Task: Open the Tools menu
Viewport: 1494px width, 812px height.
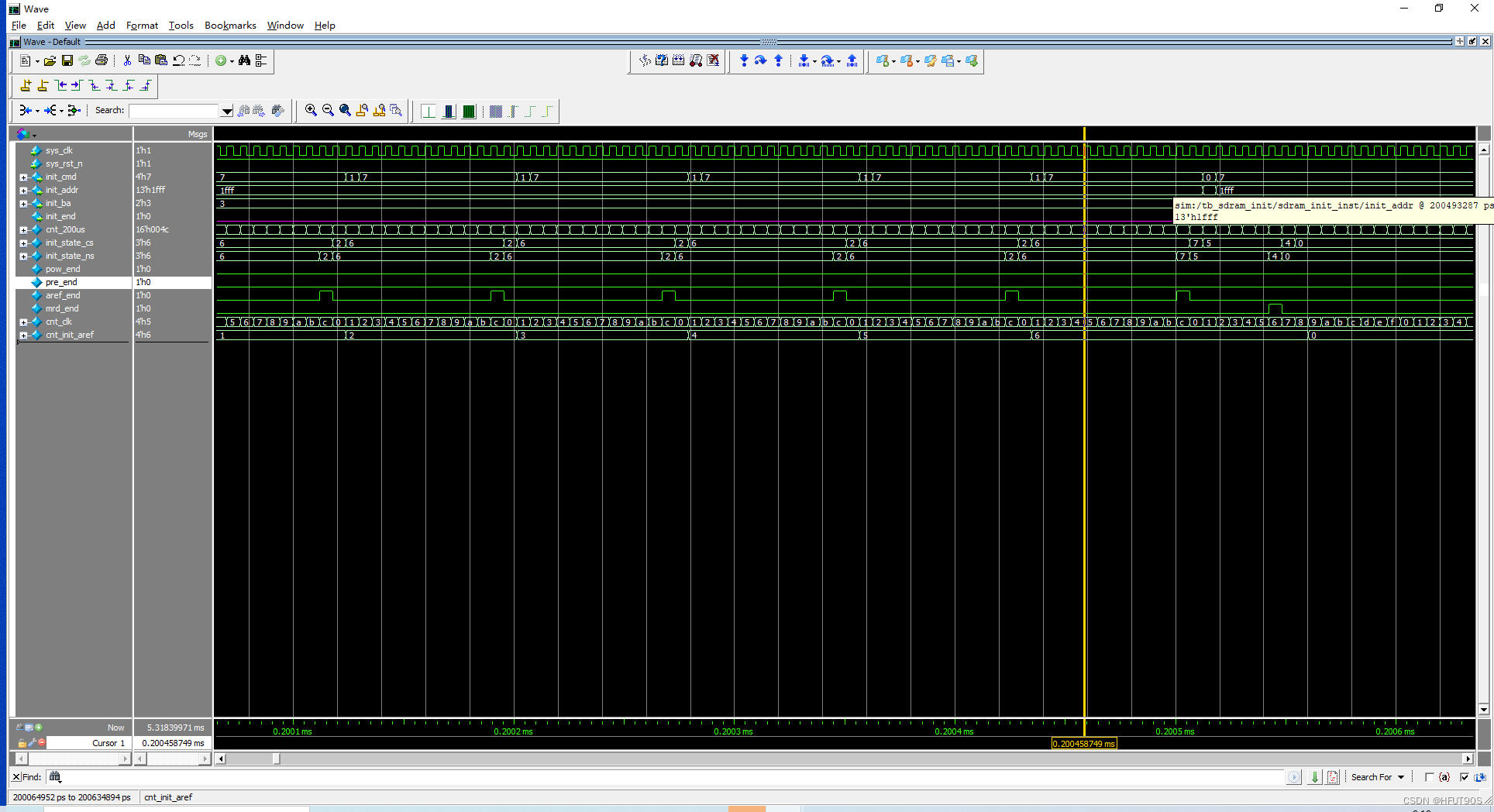Action: click(x=181, y=26)
